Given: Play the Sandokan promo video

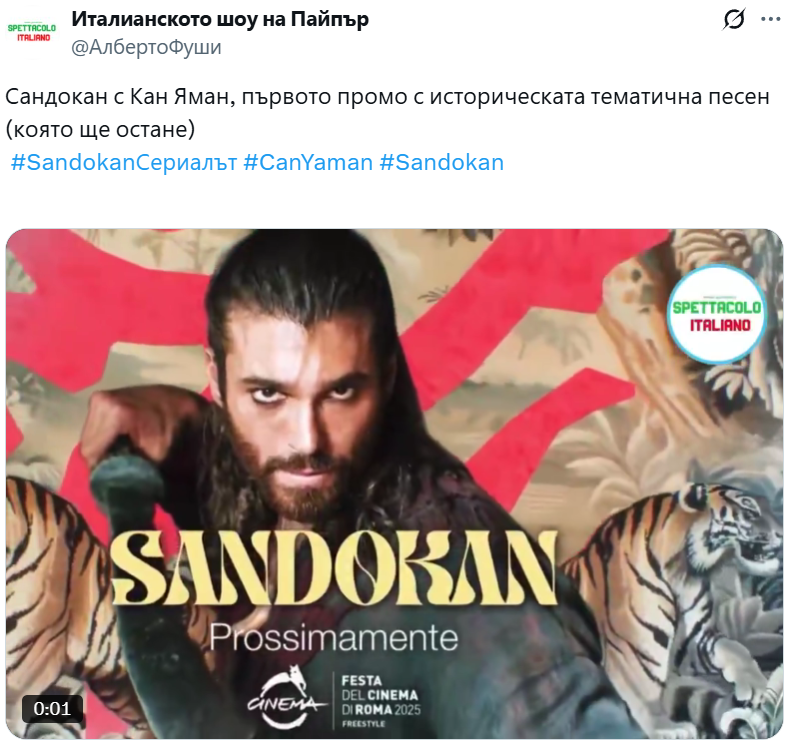Looking at the screenshot, I should click(x=394, y=484).
